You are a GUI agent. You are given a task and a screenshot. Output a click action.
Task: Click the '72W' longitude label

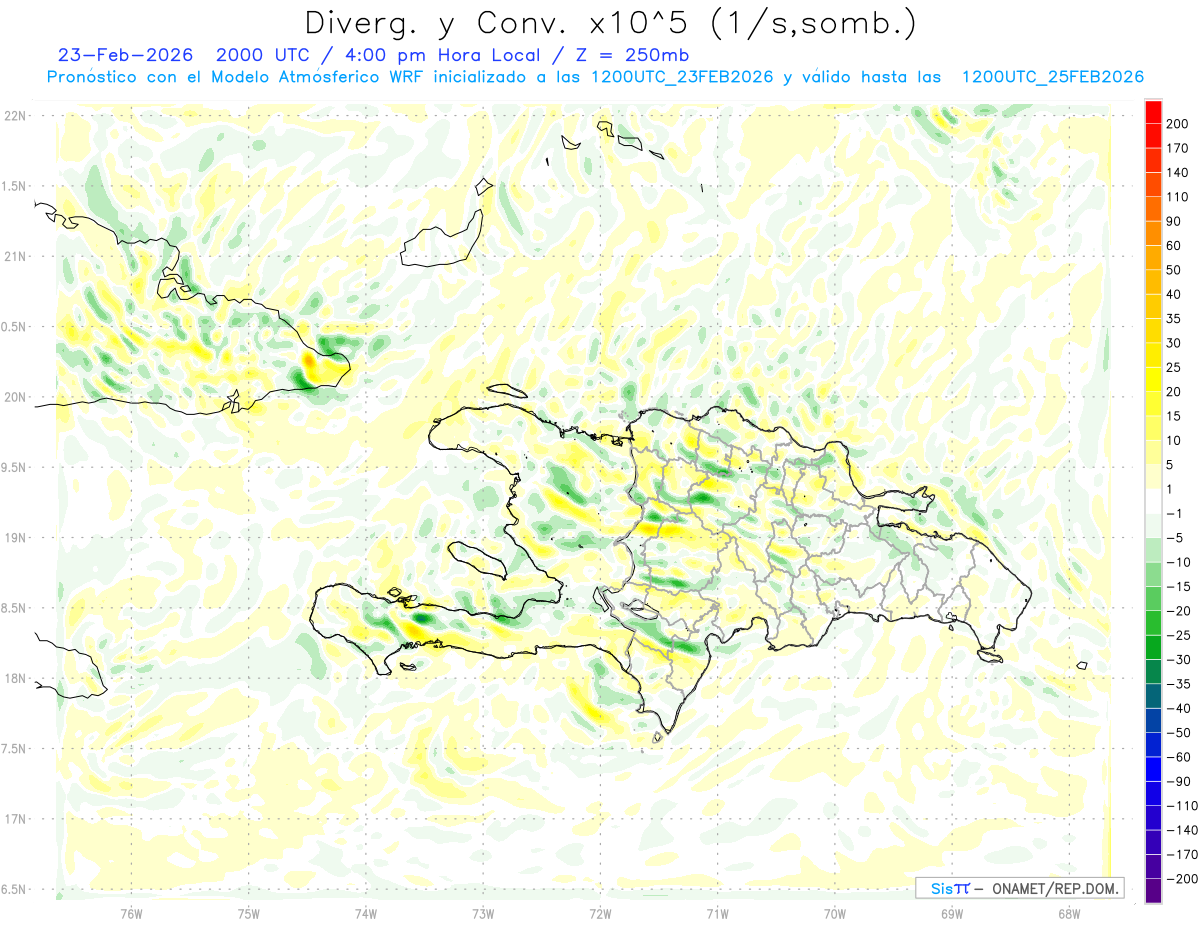point(600,913)
